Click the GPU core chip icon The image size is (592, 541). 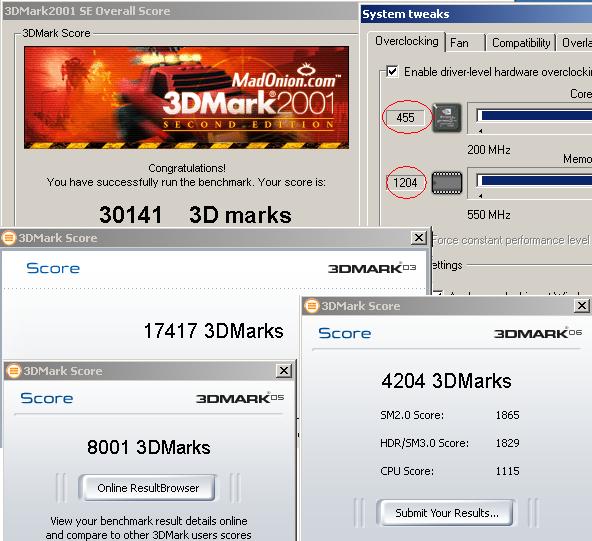tap(447, 118)
